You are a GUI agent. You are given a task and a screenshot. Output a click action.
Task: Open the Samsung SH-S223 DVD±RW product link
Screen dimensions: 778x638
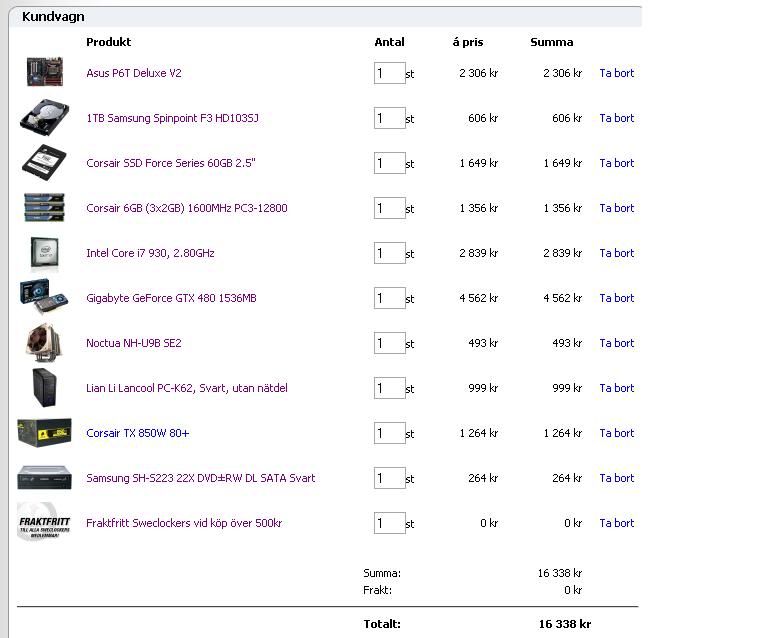200,478
